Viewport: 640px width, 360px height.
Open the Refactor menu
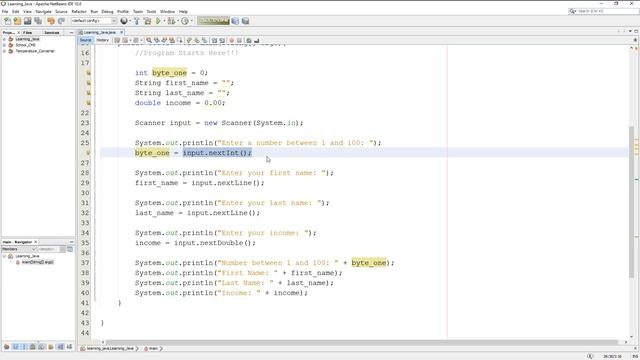[79, 11]
